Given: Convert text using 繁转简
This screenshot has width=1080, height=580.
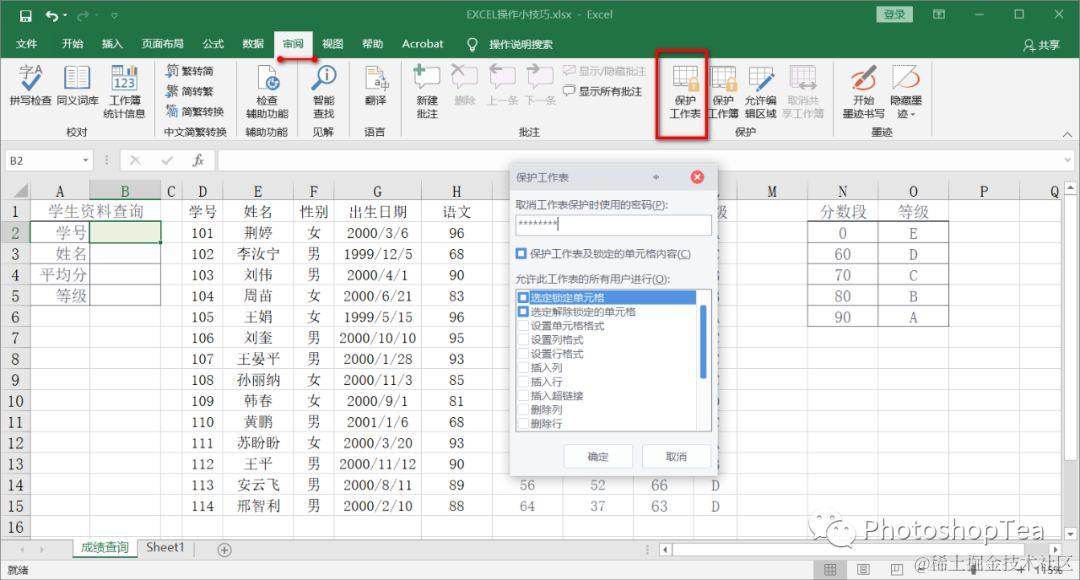Looking at the screenshot, I should click(190, 70).
